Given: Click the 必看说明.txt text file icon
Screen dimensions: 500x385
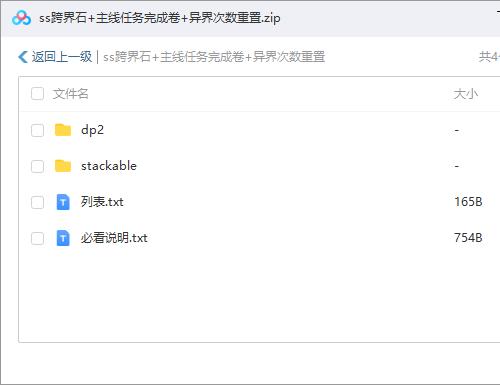Looking at the screenshot, I should [x=63, y=238].
